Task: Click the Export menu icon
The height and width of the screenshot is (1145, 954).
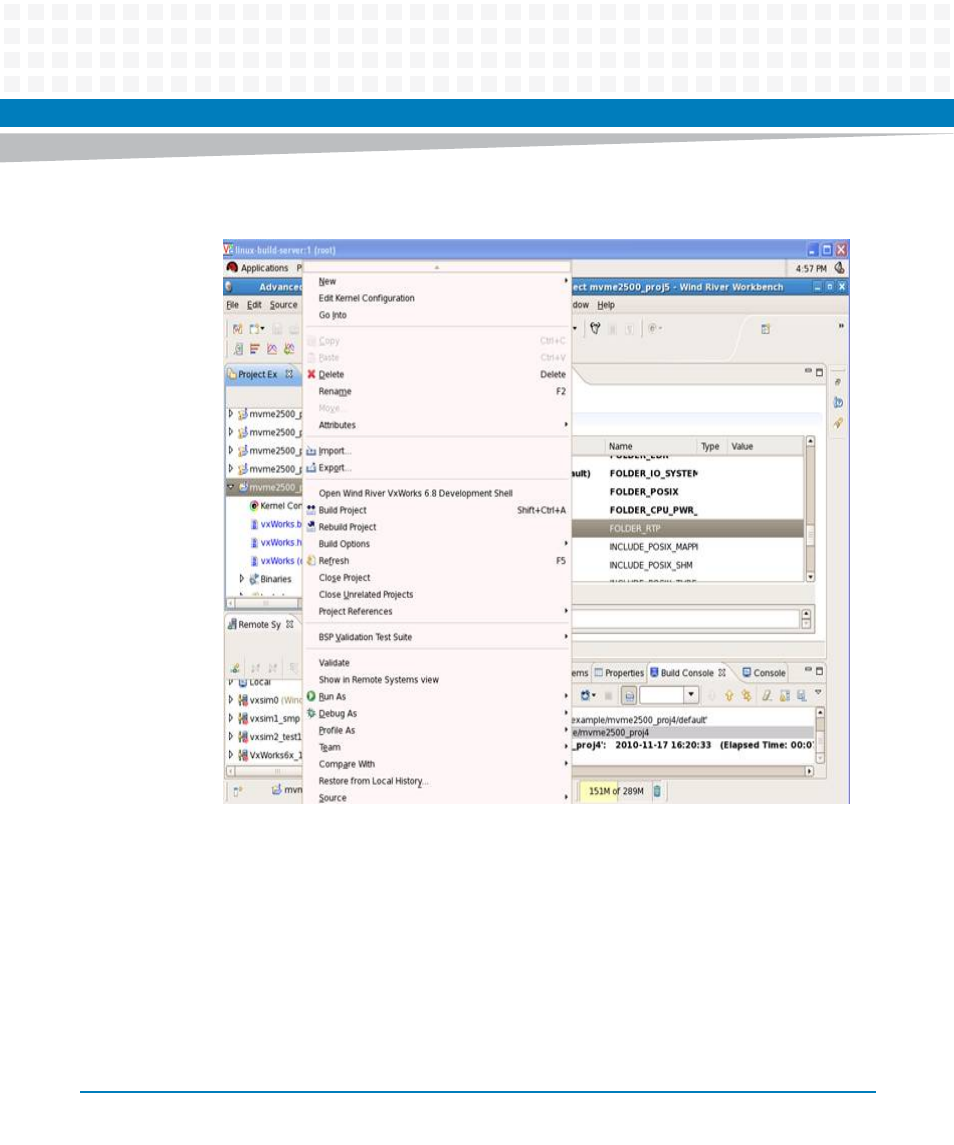Action: click(x=311, y=468)
